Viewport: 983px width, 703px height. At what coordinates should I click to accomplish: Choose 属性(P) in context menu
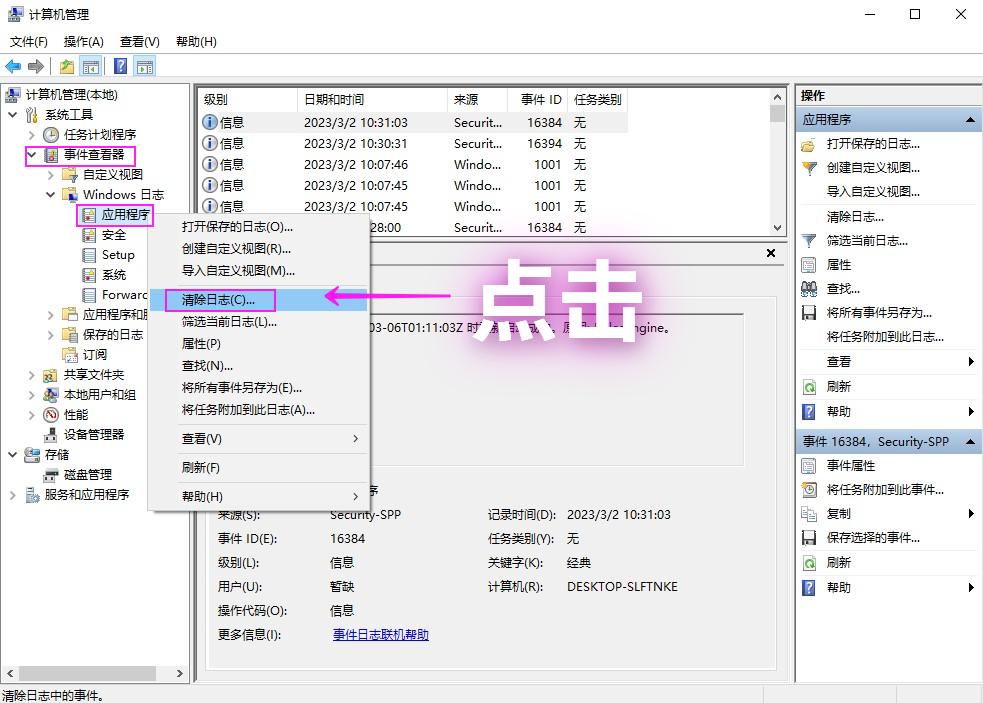click(258, 344)
